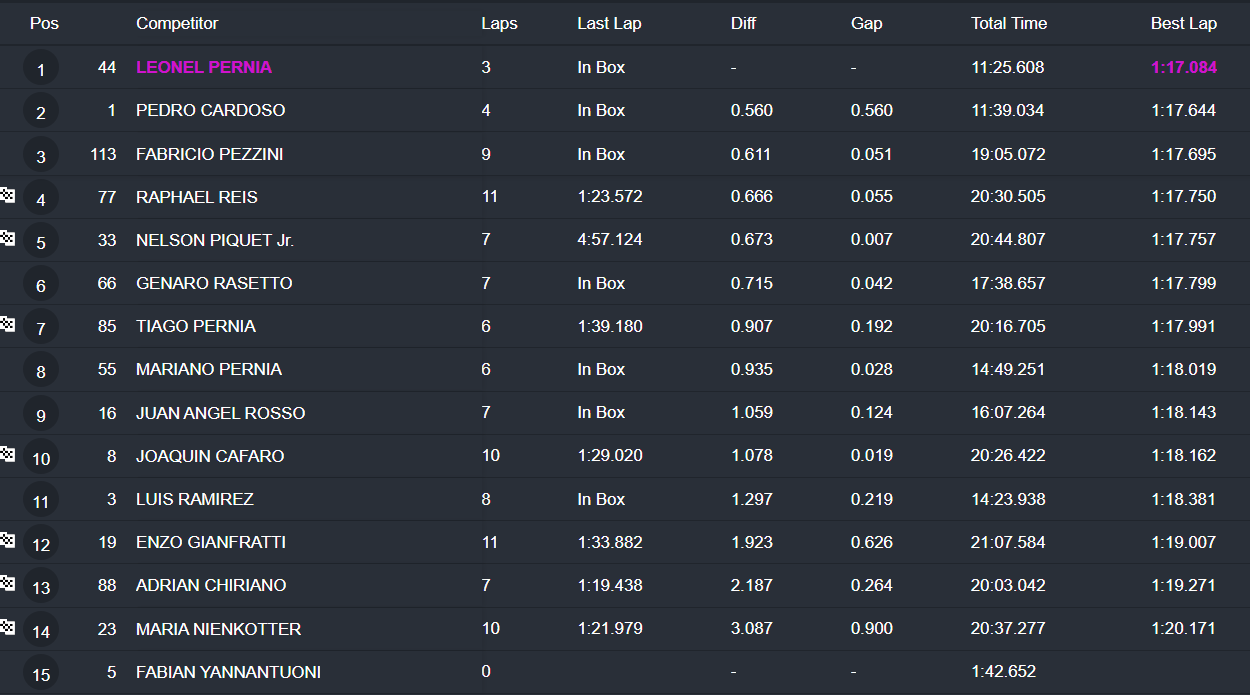This screenshot has height=695, width=1250.
Task: Click the checkered flag beside Joaquin Cafaro
Action: click(x=8, y=454)
